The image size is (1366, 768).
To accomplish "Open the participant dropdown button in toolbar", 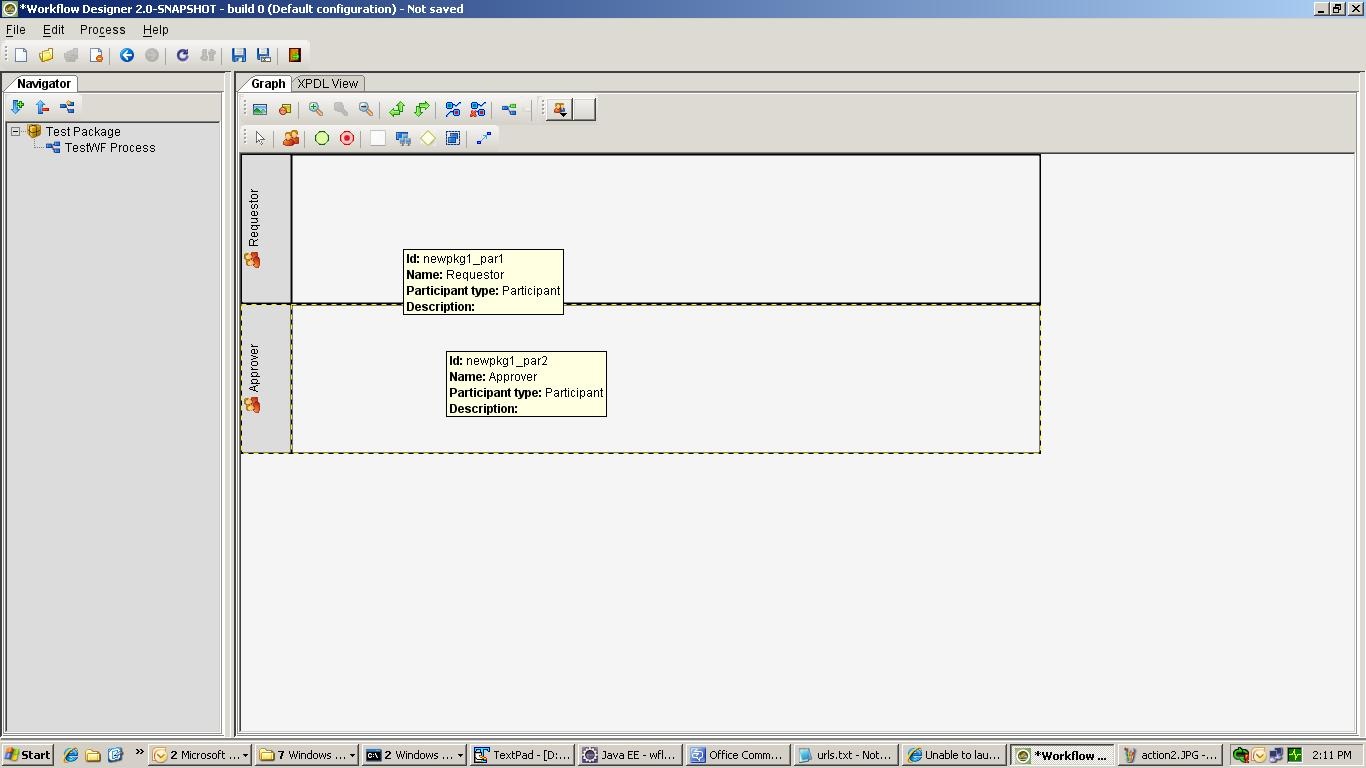I will coord(560,109).
